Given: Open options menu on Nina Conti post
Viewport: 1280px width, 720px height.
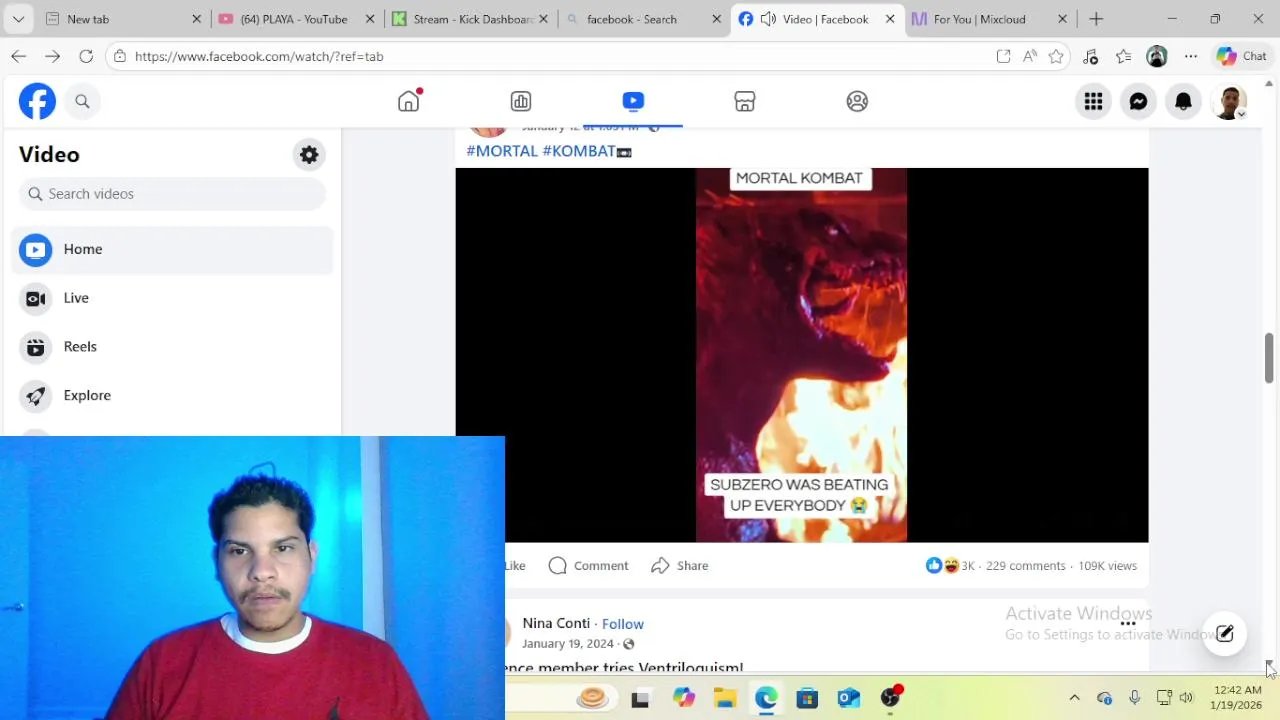Looking at the screenshot, I should tap(1128, 623).
